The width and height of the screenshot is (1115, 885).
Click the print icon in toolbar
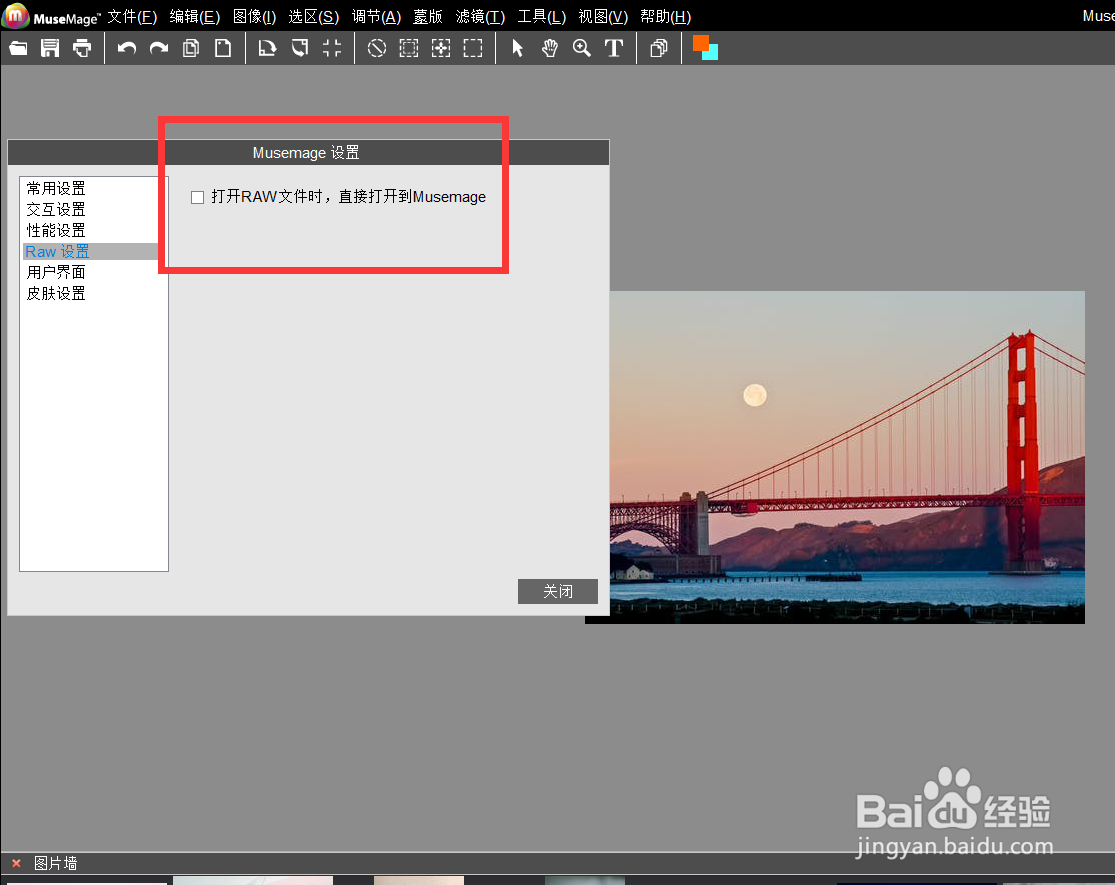82,48
